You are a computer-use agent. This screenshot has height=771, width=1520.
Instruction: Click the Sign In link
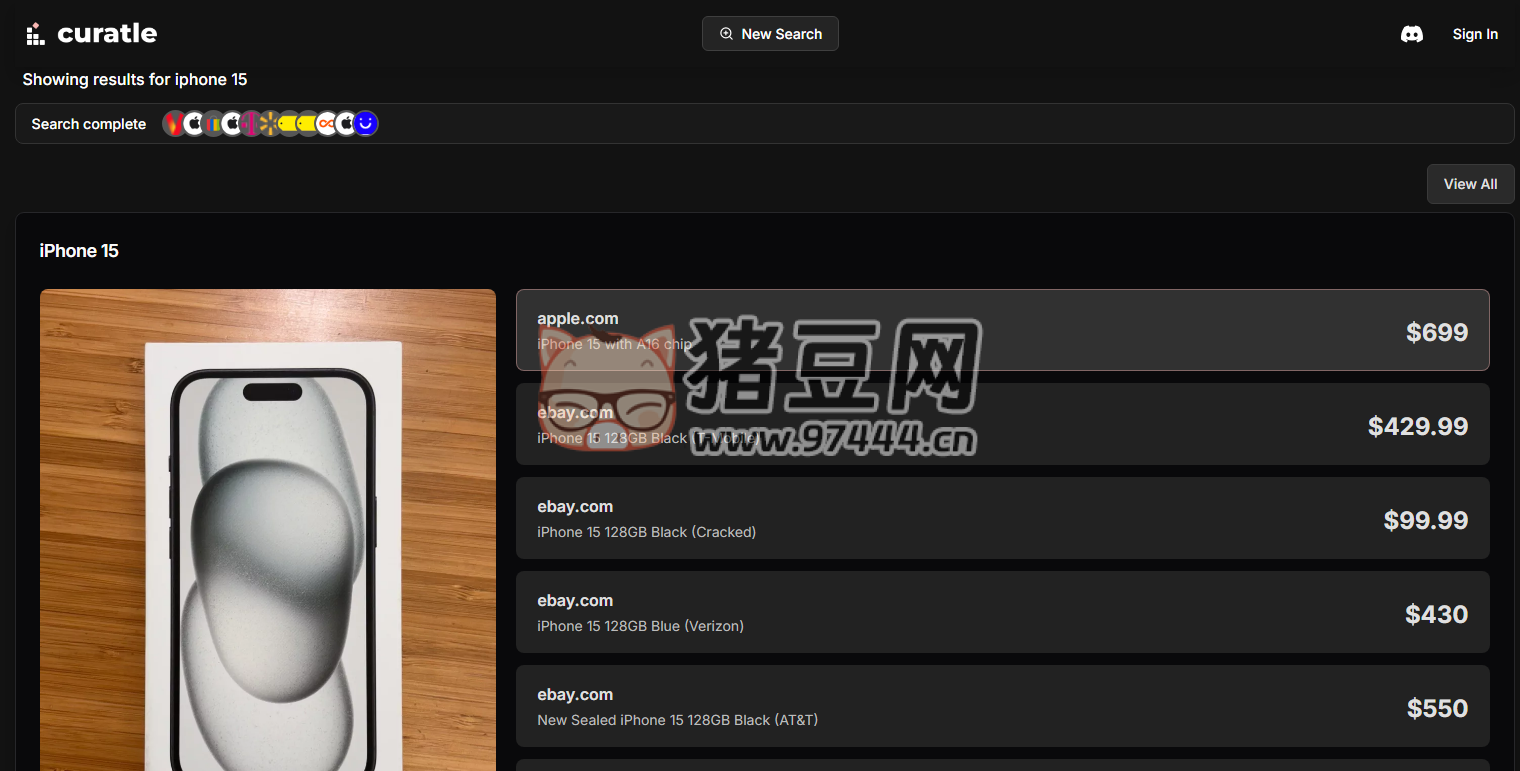click(x=1474, y=34)
